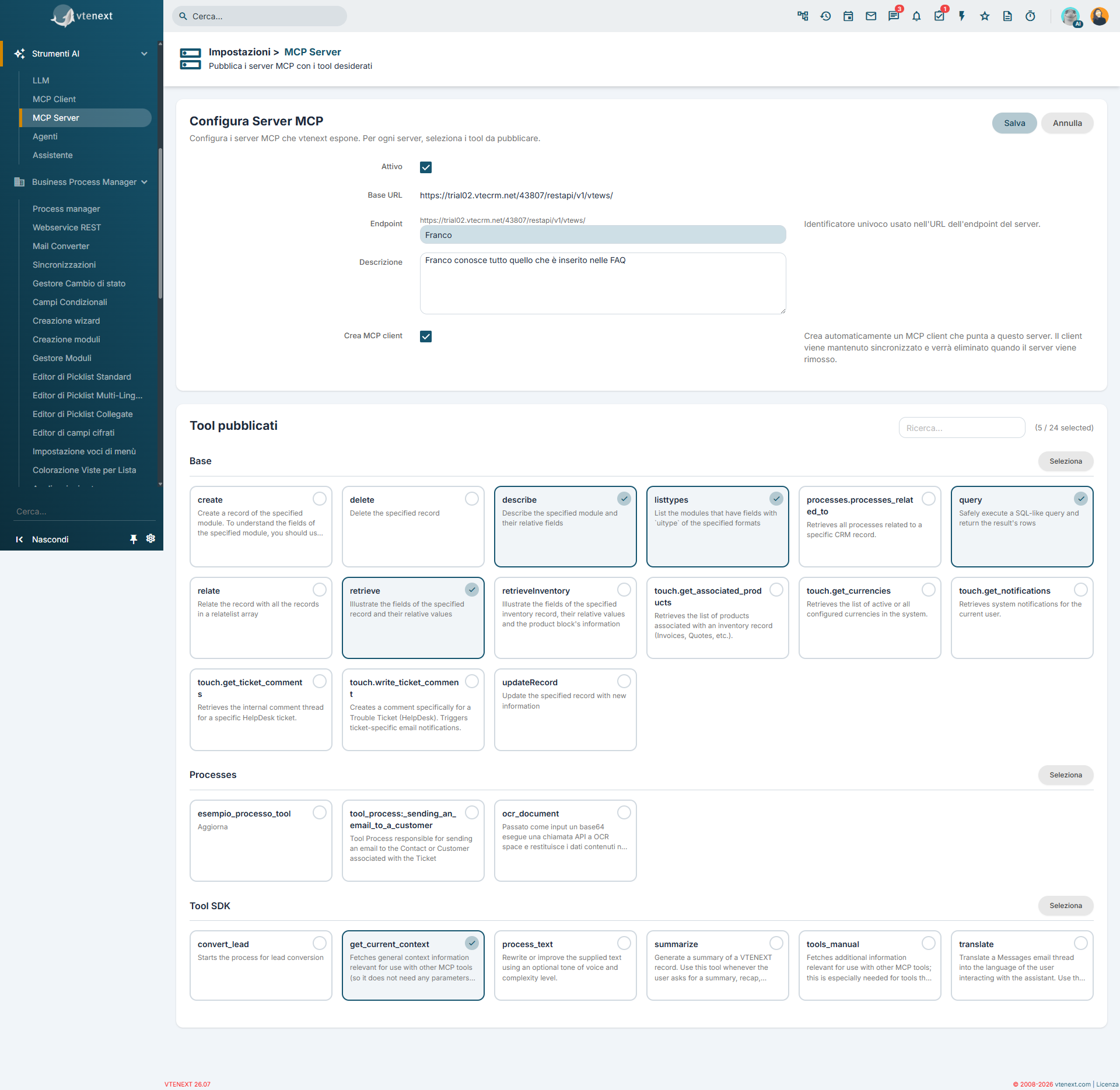Click the Business Process Manager building icon

point(19,182)
